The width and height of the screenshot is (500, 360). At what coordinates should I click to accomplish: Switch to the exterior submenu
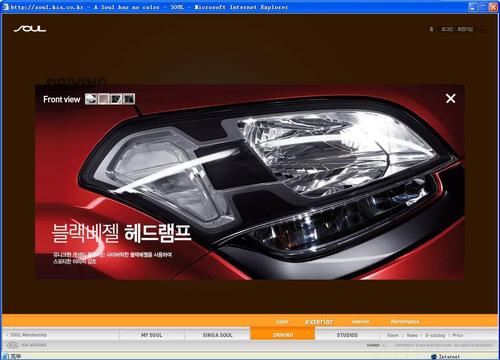point(319,322)
